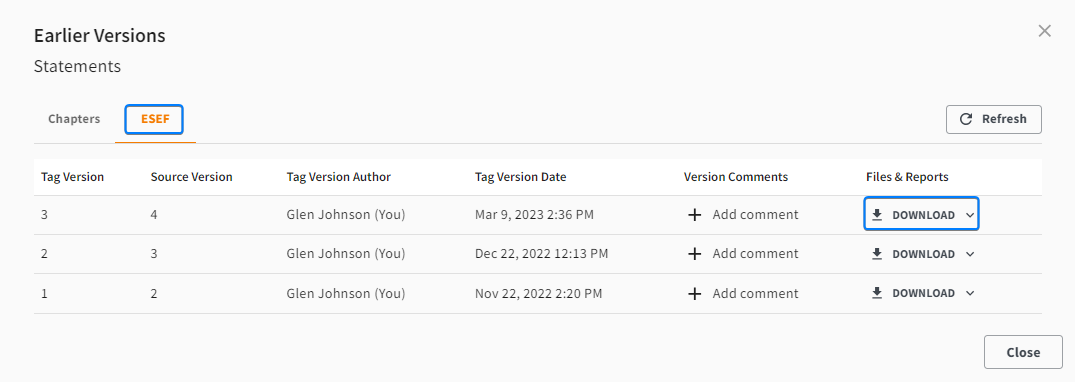Screen dimensions: 1075x382
Task: Click the Files & Reports column header
Action: coord(907,177)
